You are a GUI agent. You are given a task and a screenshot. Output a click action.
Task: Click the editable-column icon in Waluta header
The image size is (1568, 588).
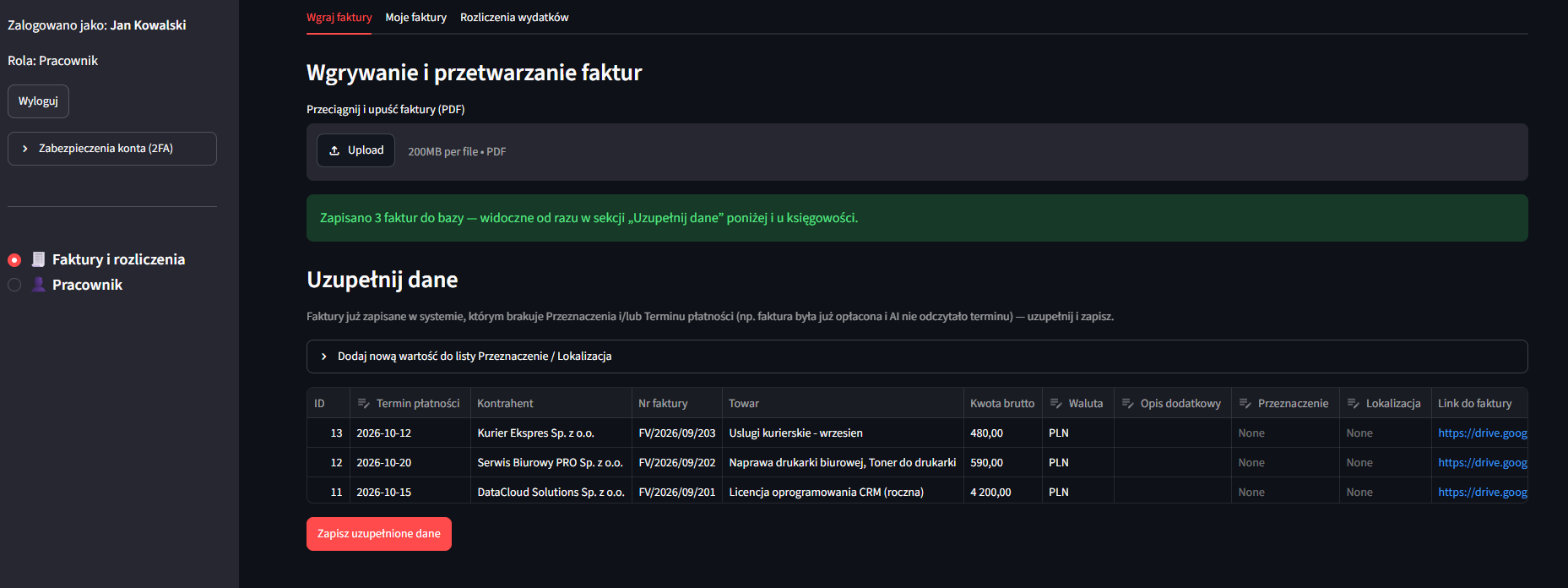pos(1055,403)
